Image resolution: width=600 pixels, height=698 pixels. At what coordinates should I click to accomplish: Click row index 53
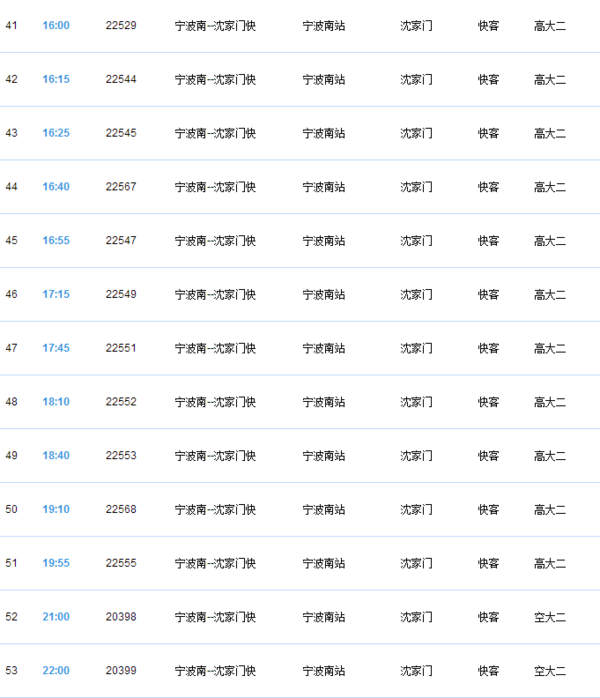coord(12,670)
